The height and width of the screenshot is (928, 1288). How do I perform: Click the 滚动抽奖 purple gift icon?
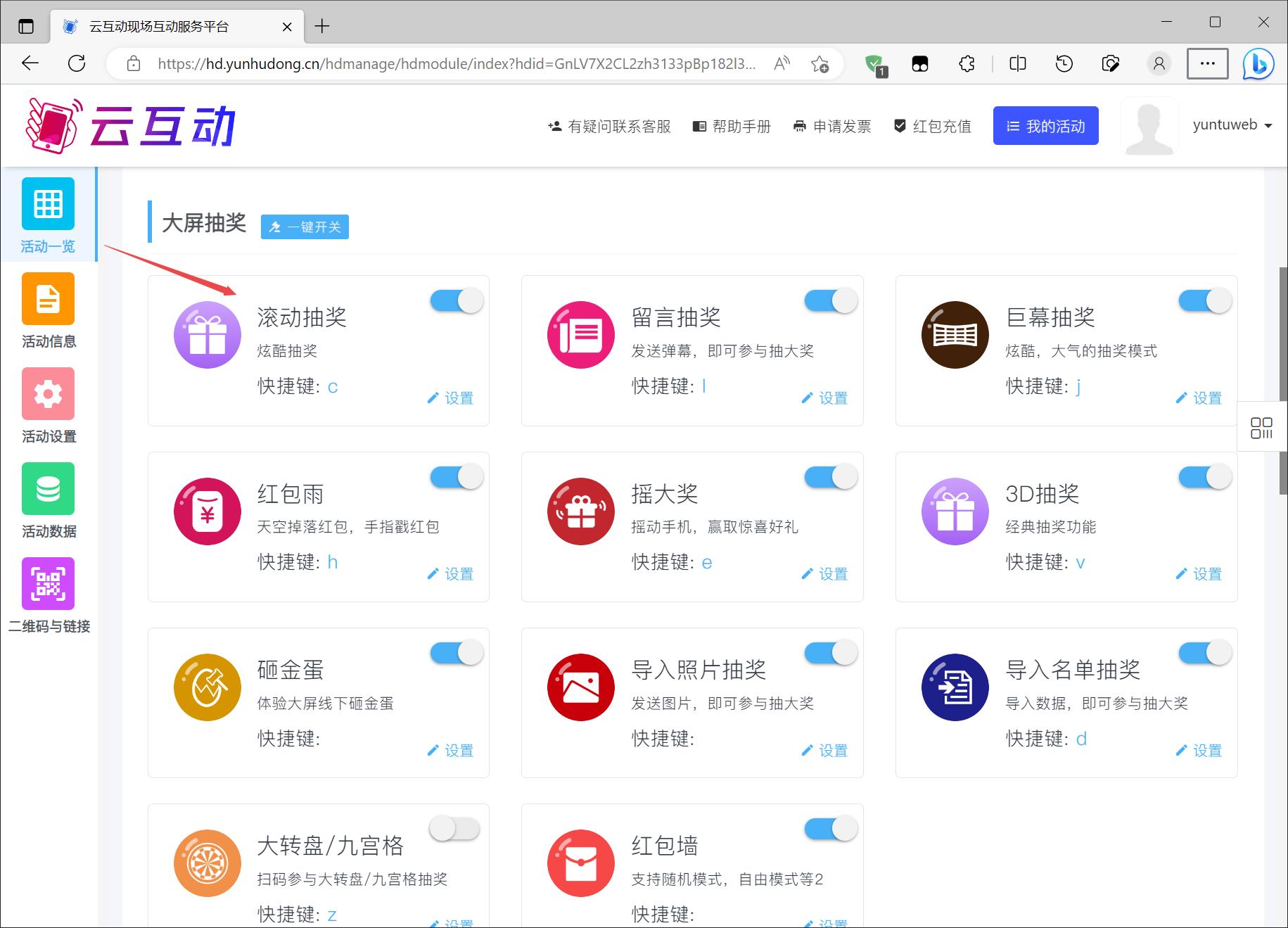pos(208,335)
